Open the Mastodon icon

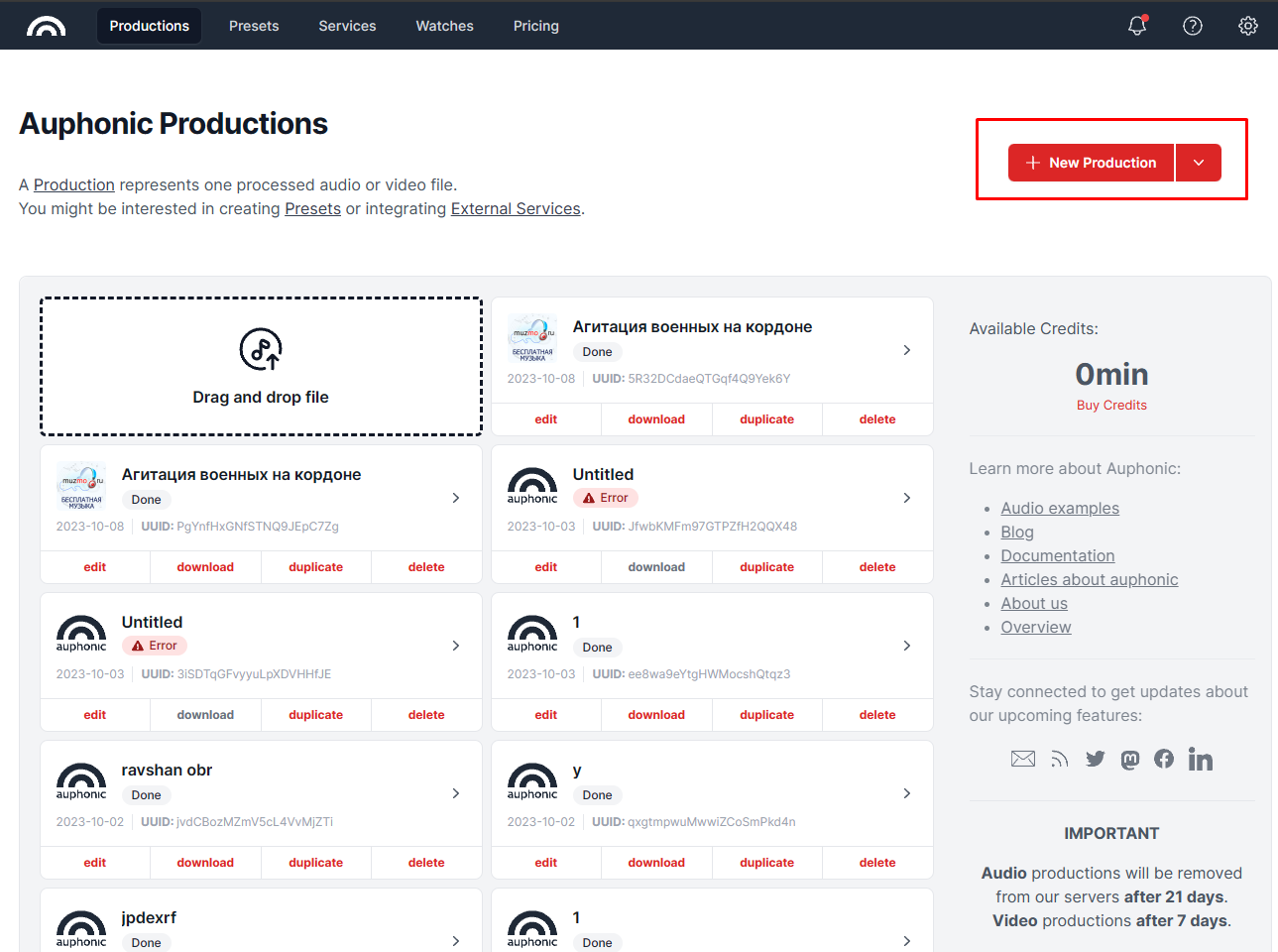pyautogui.click(x=1130, y=760)
